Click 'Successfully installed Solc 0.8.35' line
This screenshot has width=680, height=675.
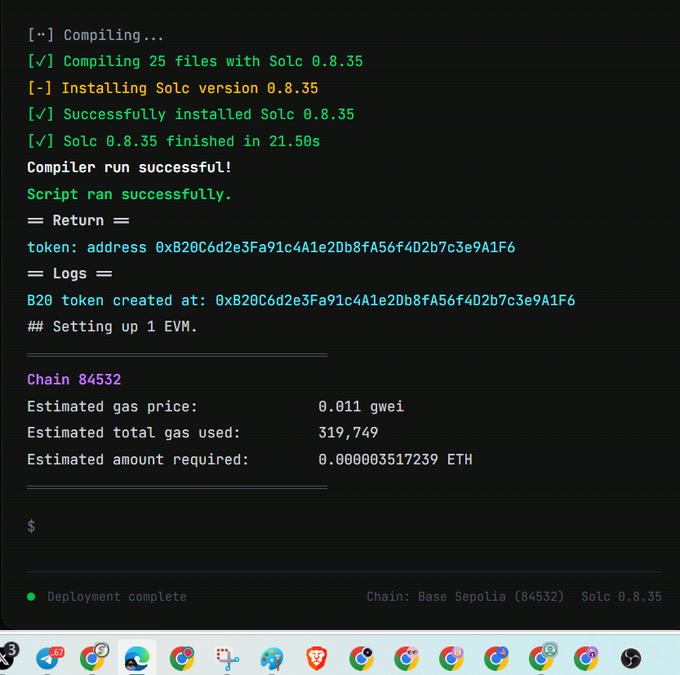click(191, 115)
